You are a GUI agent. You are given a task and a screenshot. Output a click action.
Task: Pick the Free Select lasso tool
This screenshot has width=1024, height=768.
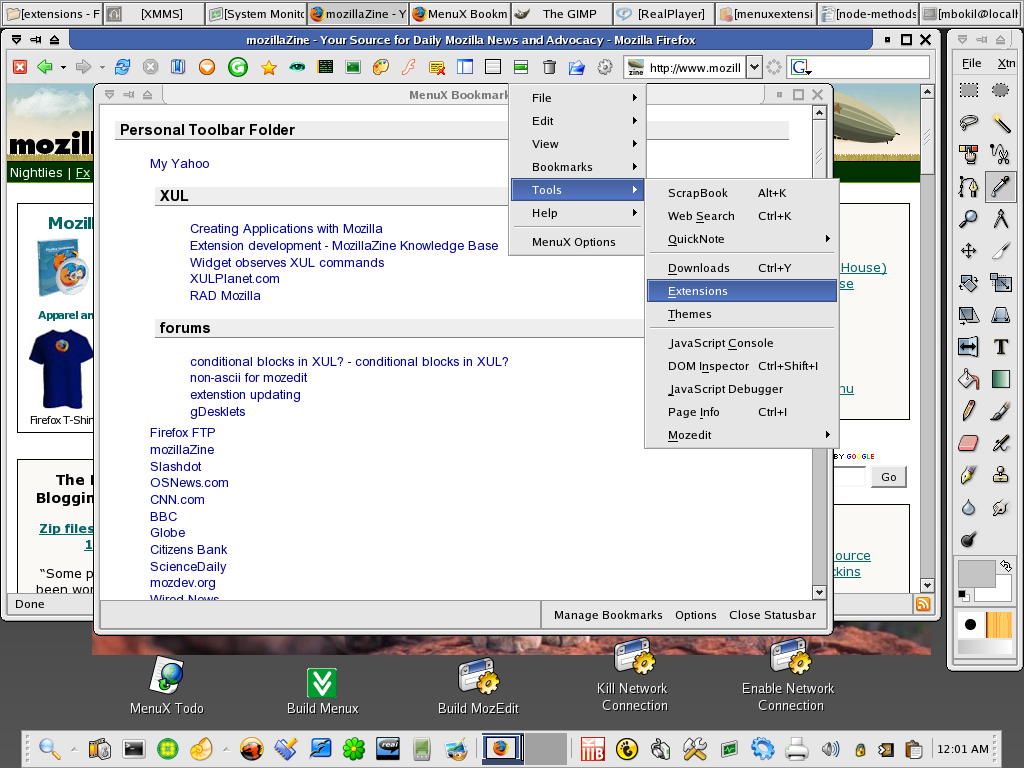click(968, 122)
